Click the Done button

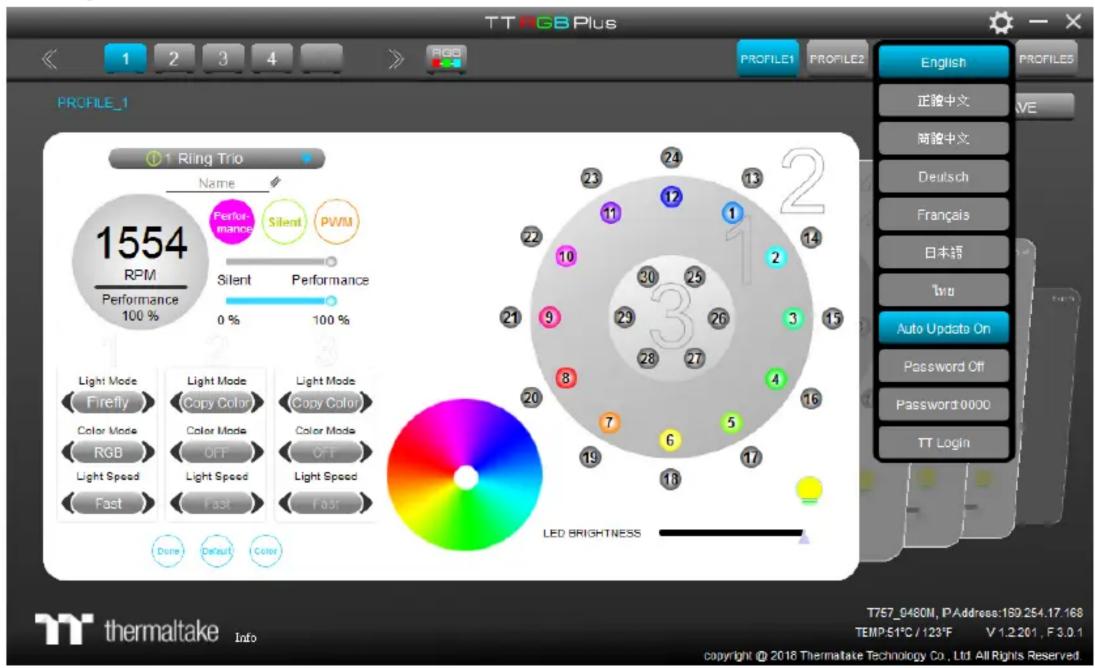pos(168,551)
